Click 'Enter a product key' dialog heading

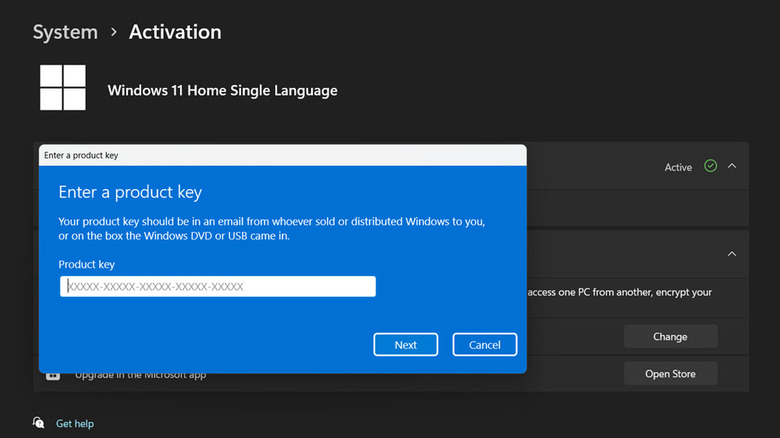point(130,192)
